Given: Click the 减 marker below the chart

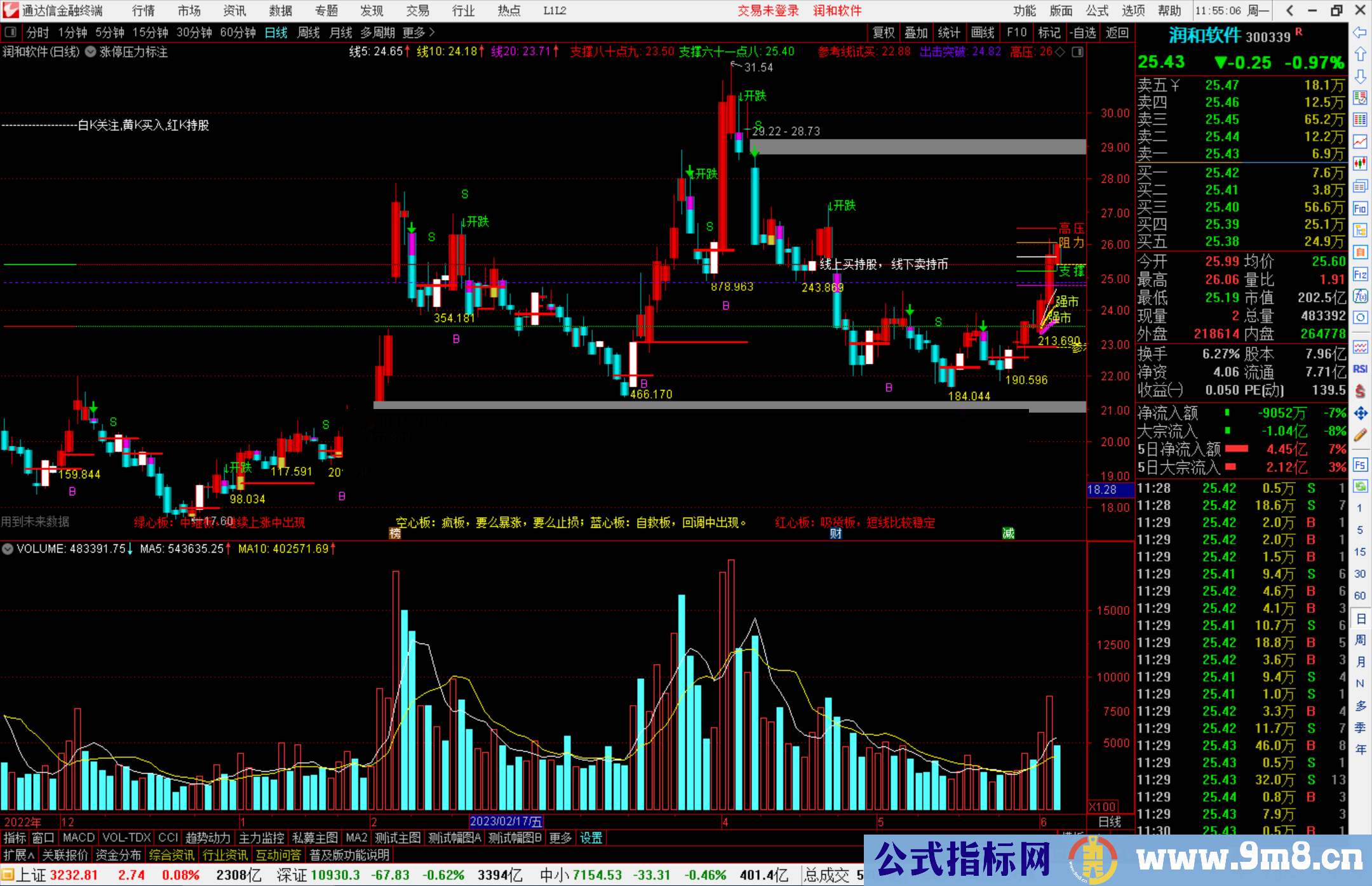Looking at the screenshot, I should (x=1008, y=534).
